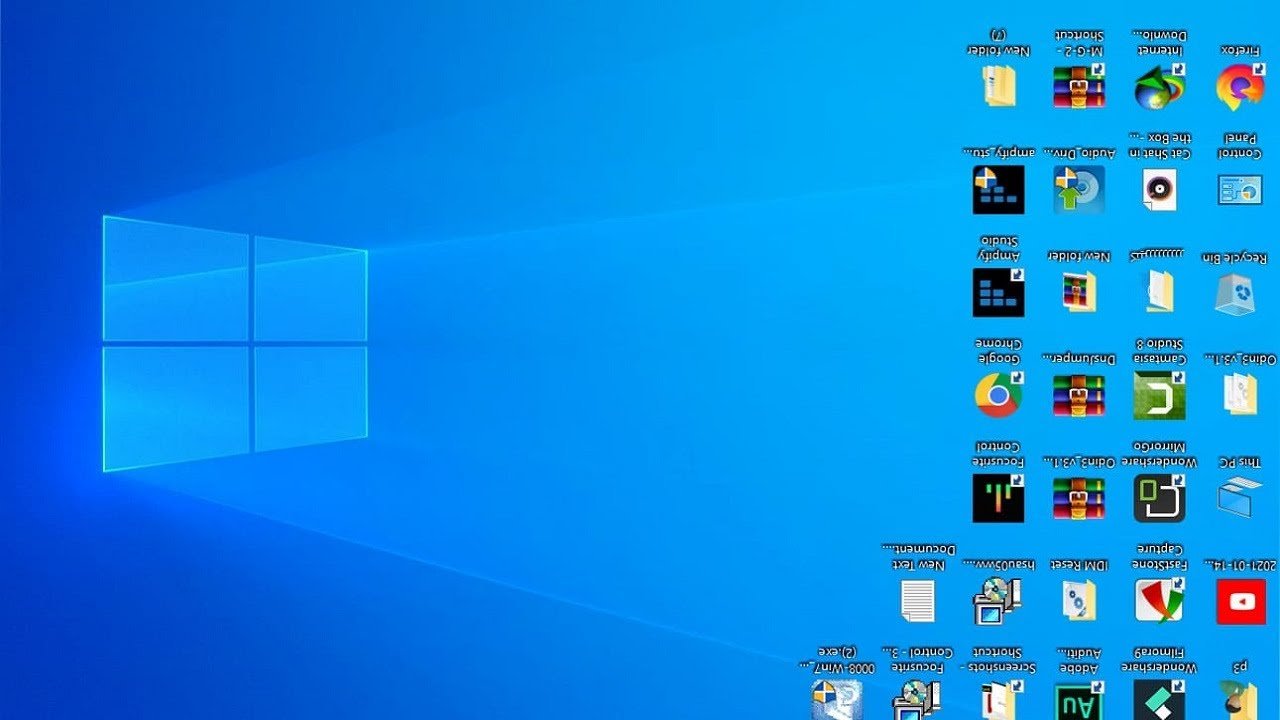Viewport: 1280px width, 720px height.
Task: Select the Cat Shat in the Box file
Action: pyautogui.click(x=1160, y=189)
